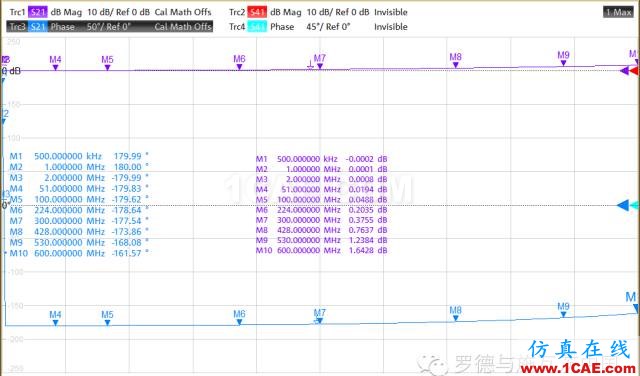Select the Trc2 trace label

click(x=237, y=12)
